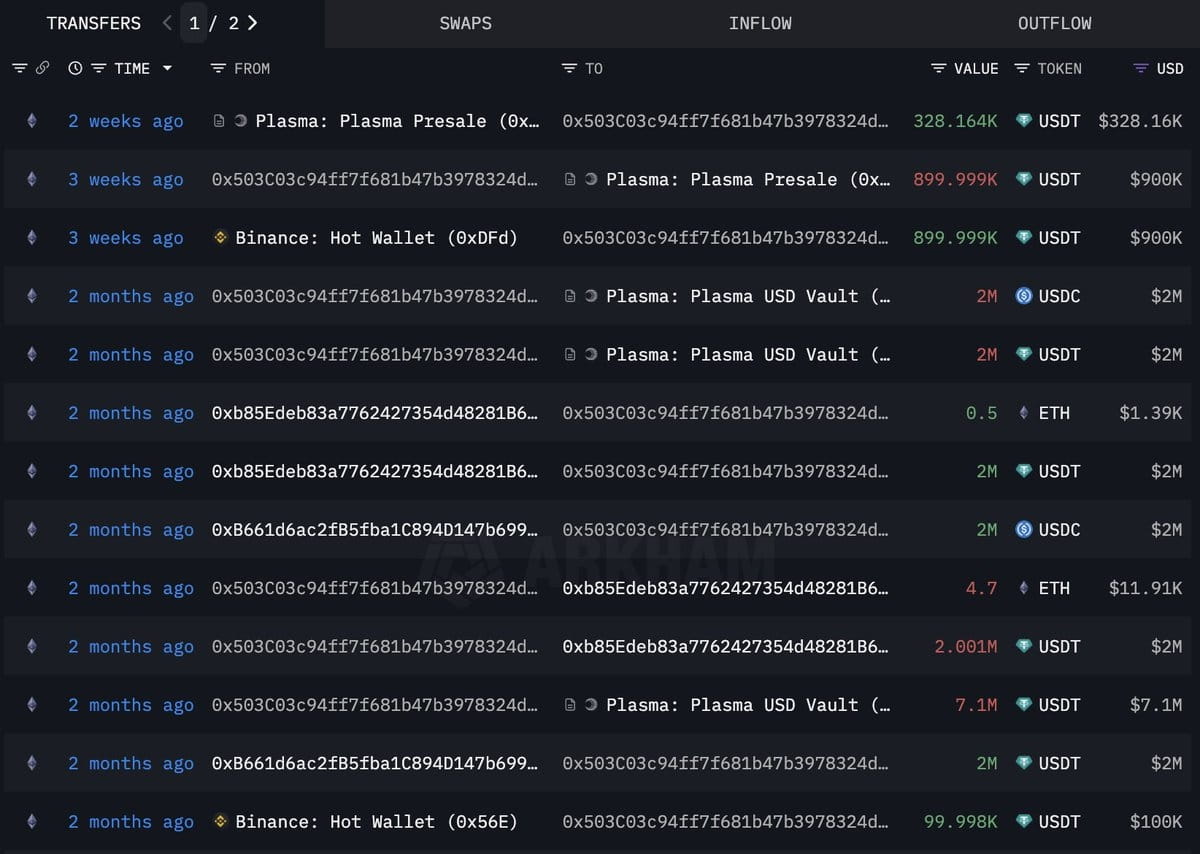Click the chain link icon in header

[x=42, y=68]
